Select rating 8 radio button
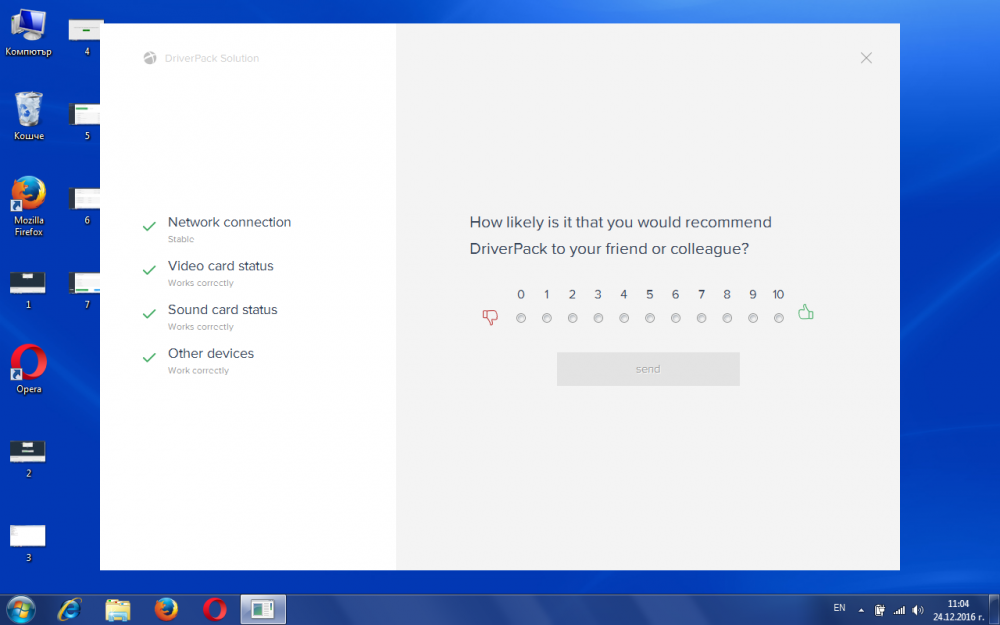 [x=727, y=318]
